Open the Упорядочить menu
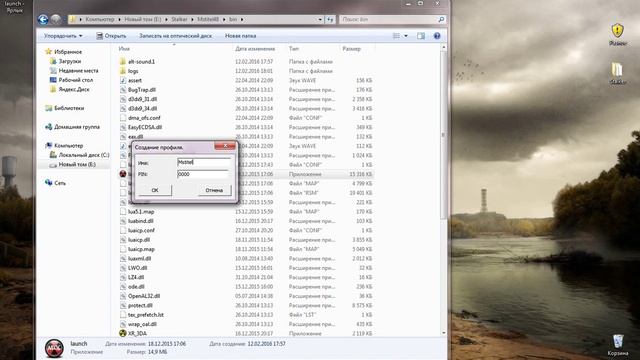 (x=63, y=36)
